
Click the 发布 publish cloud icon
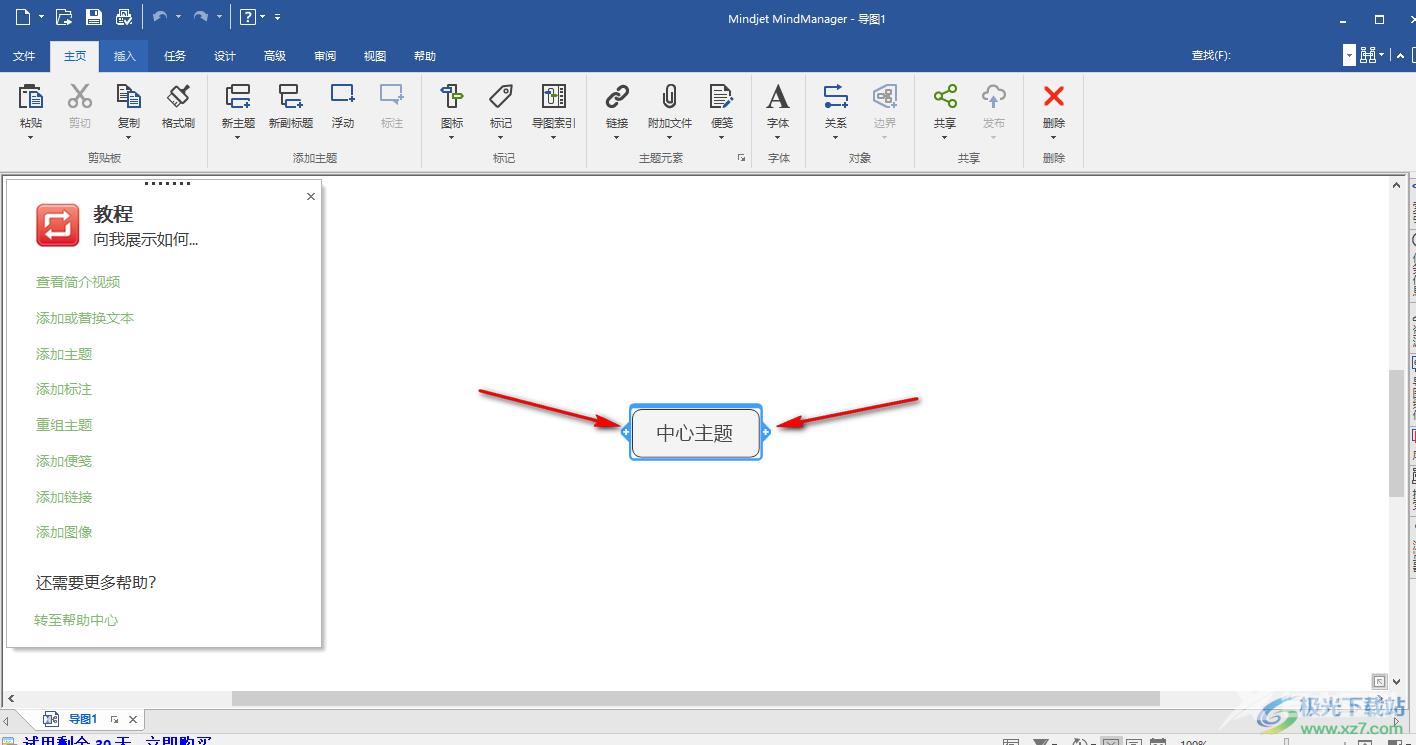click(x=993, y=97)
